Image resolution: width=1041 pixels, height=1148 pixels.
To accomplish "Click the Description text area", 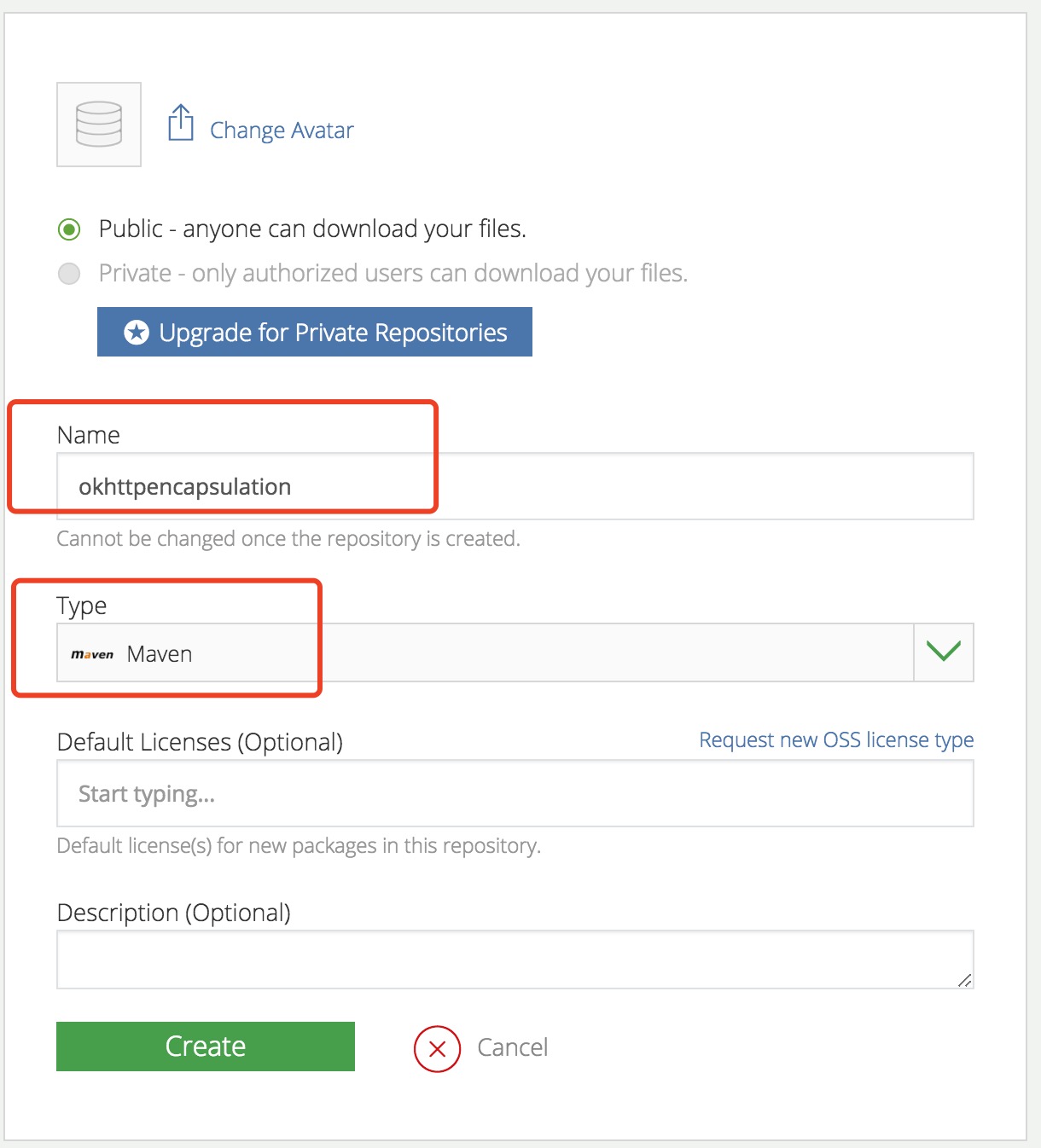I will (515, 960).
